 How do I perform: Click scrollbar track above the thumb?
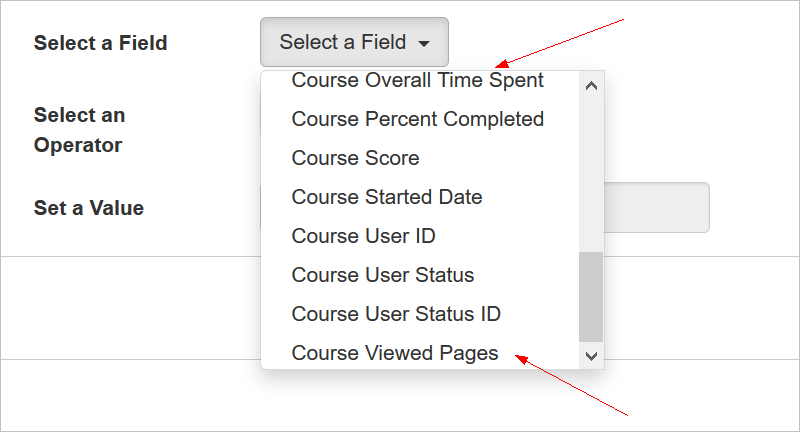(591, 170)
